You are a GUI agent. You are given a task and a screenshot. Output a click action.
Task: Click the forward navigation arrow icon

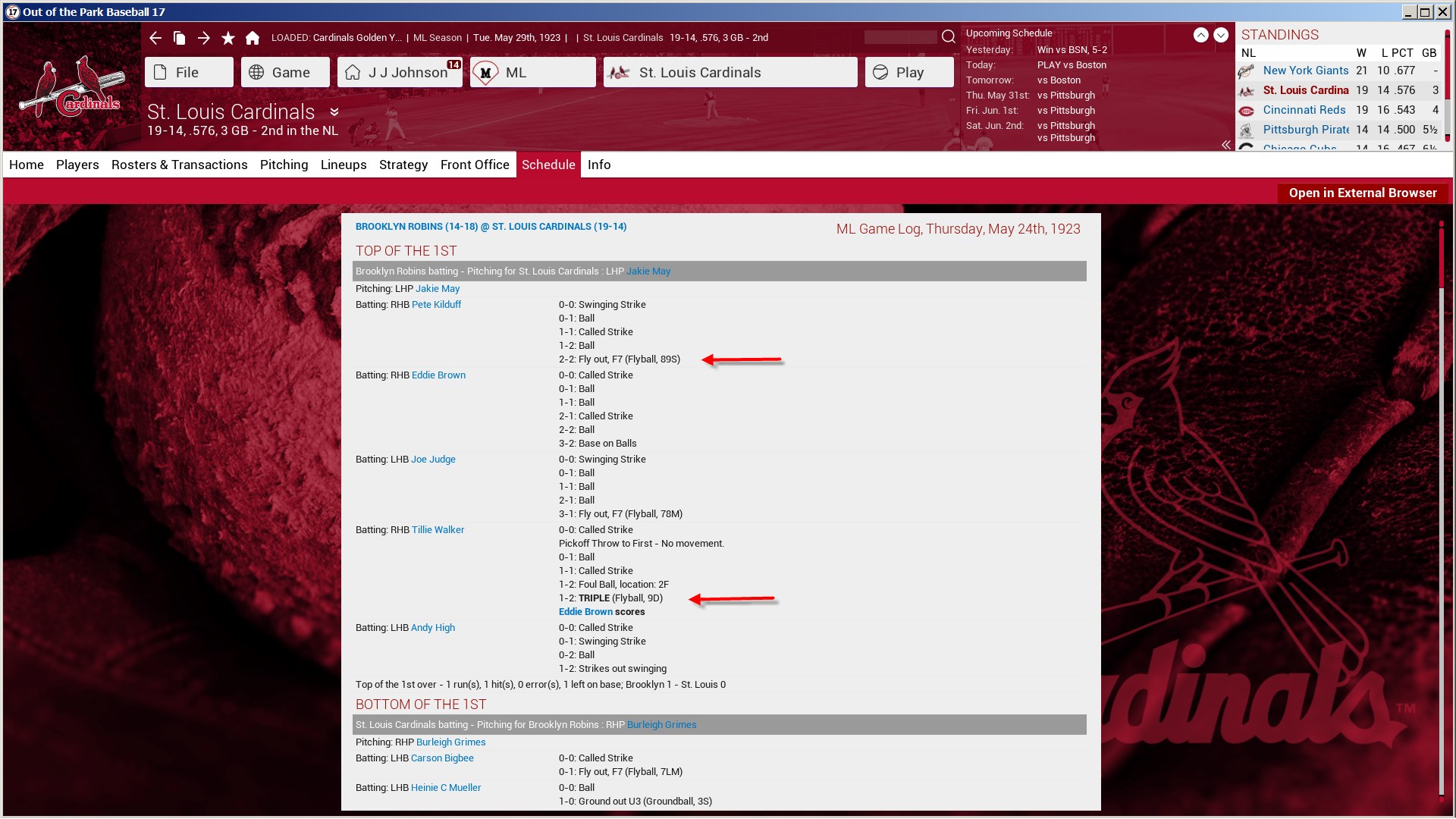tap(203, 38)
